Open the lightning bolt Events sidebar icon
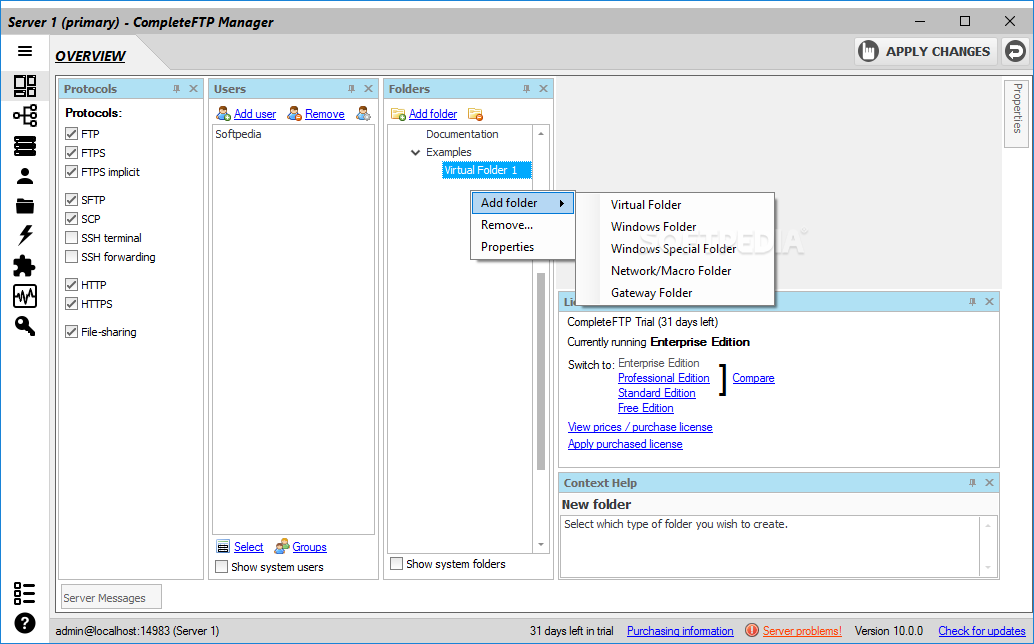1034x644 pixels. (25, 235)
